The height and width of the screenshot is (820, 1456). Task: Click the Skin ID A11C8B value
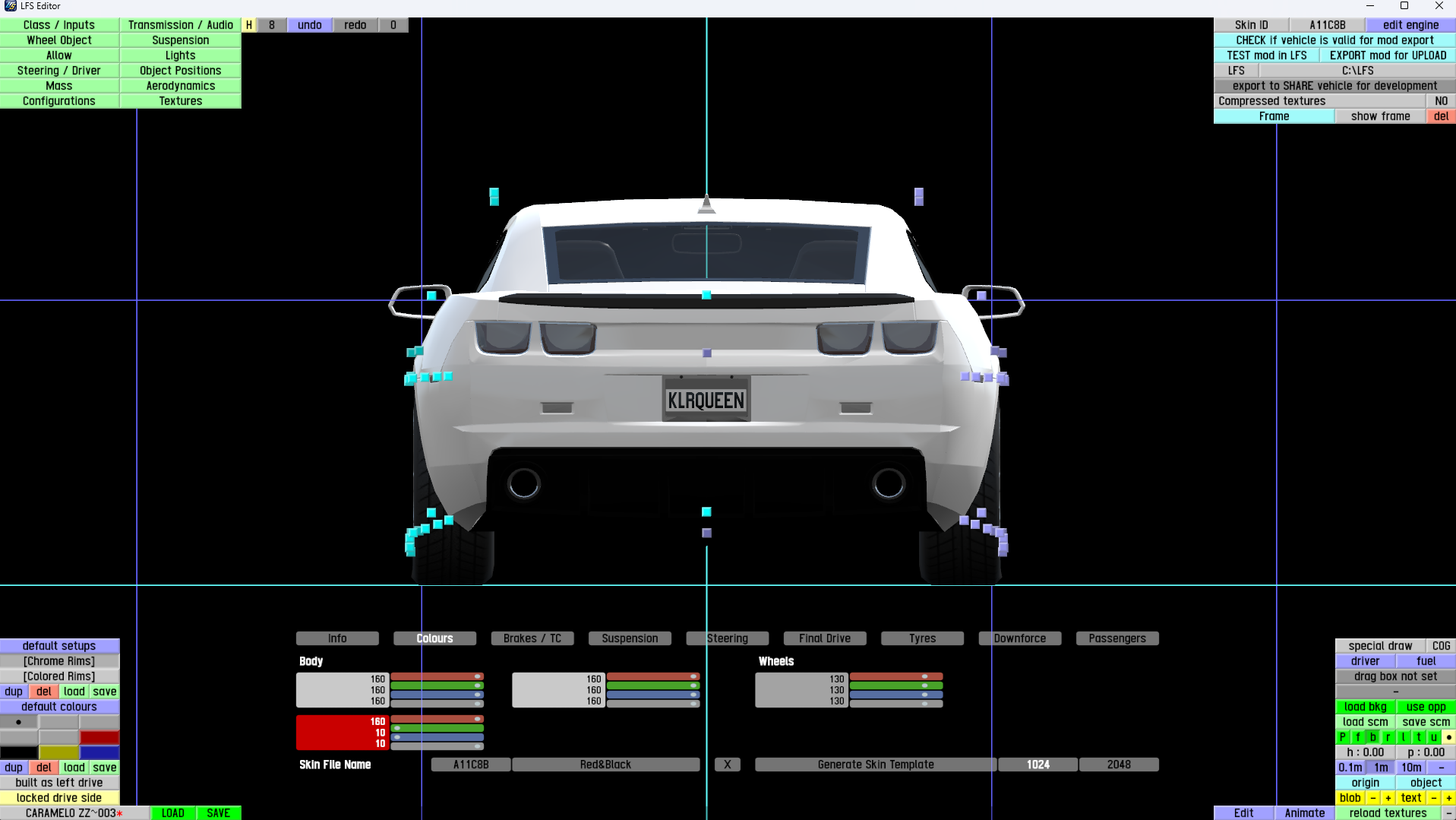tap(1327, 25)
